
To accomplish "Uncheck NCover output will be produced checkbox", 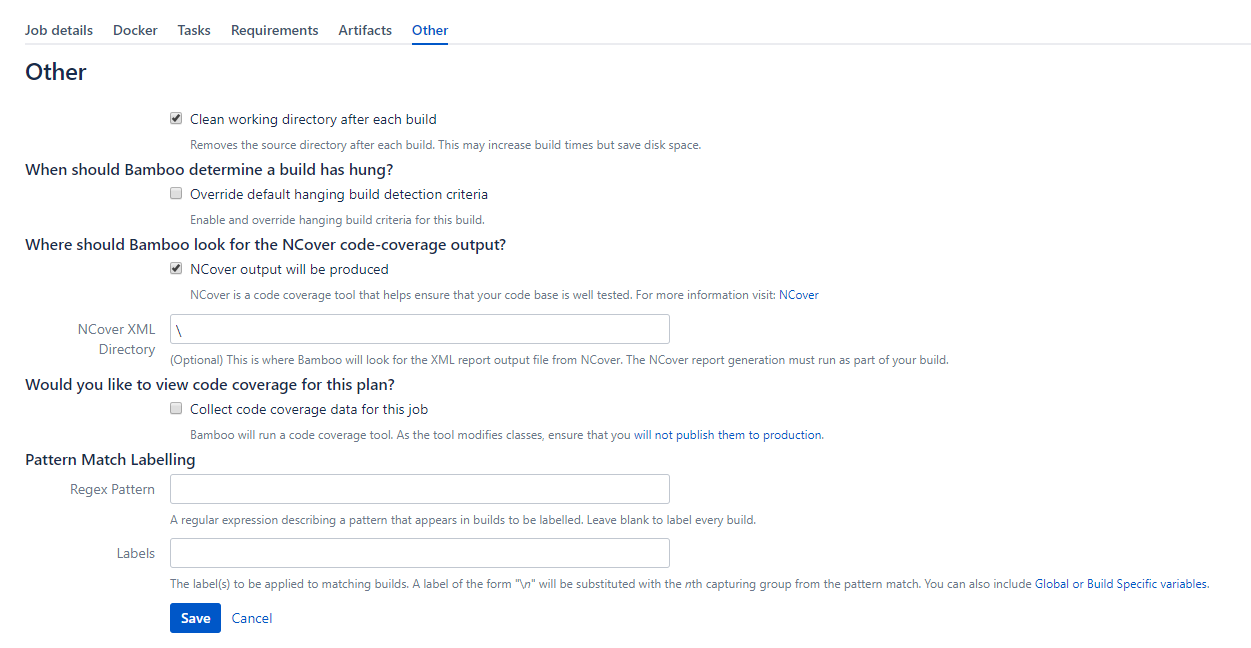I will coord(176,268).
